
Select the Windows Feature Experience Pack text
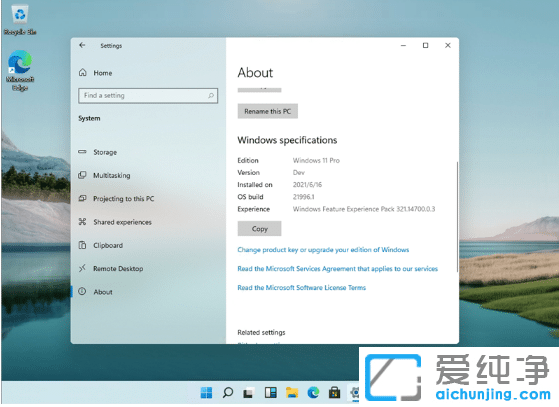[x=364, y=209]
